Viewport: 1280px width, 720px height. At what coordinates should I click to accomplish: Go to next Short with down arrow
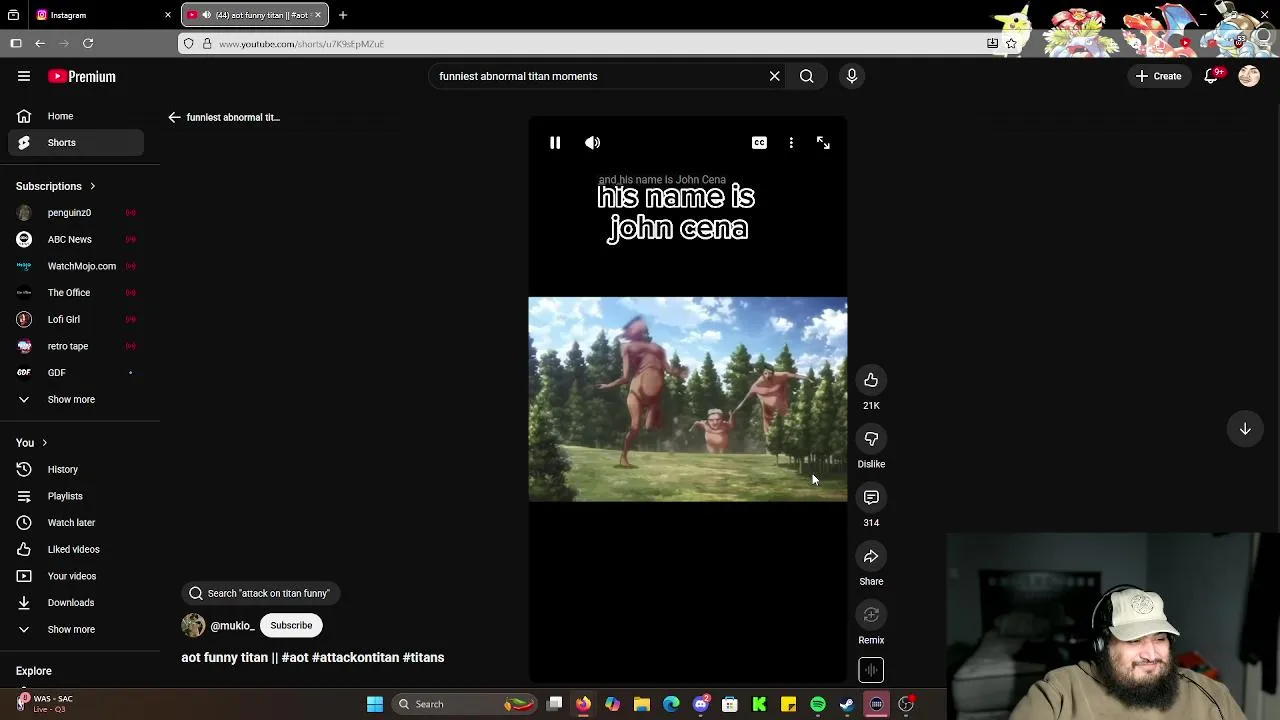[1245, 429]
